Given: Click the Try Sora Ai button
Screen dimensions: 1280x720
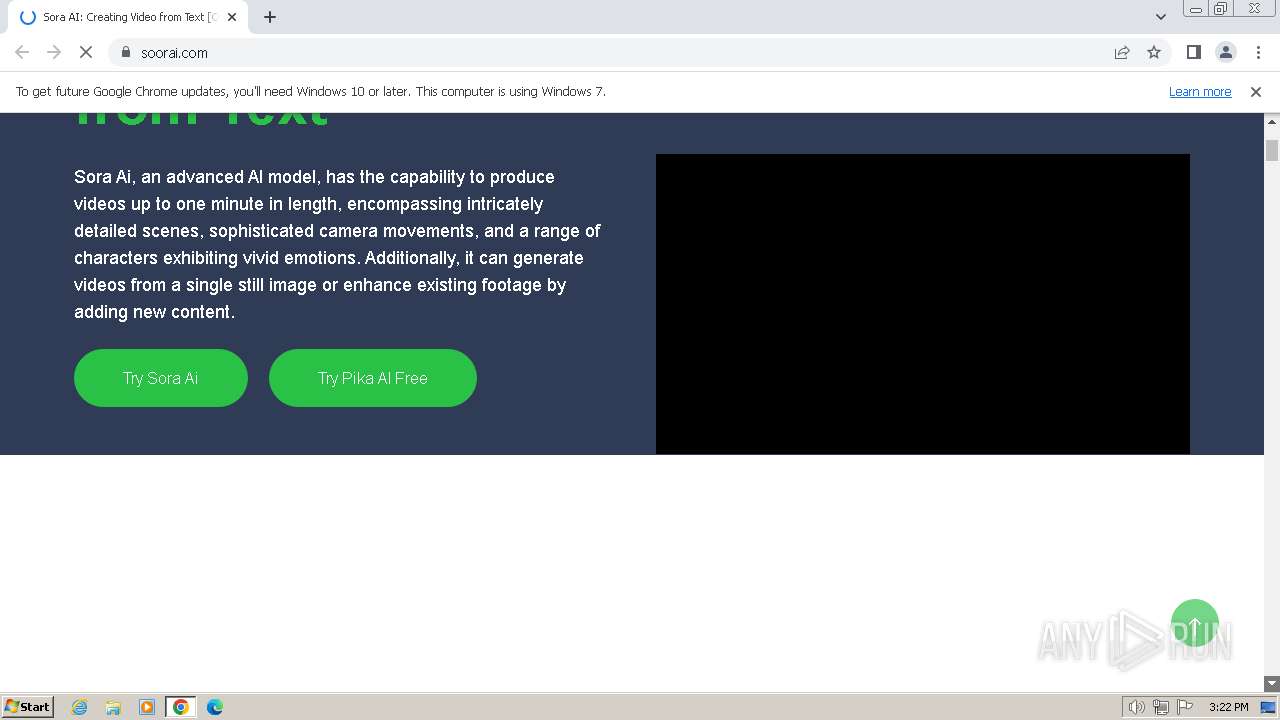Looking at the screenshot, I should click(161, 378).
